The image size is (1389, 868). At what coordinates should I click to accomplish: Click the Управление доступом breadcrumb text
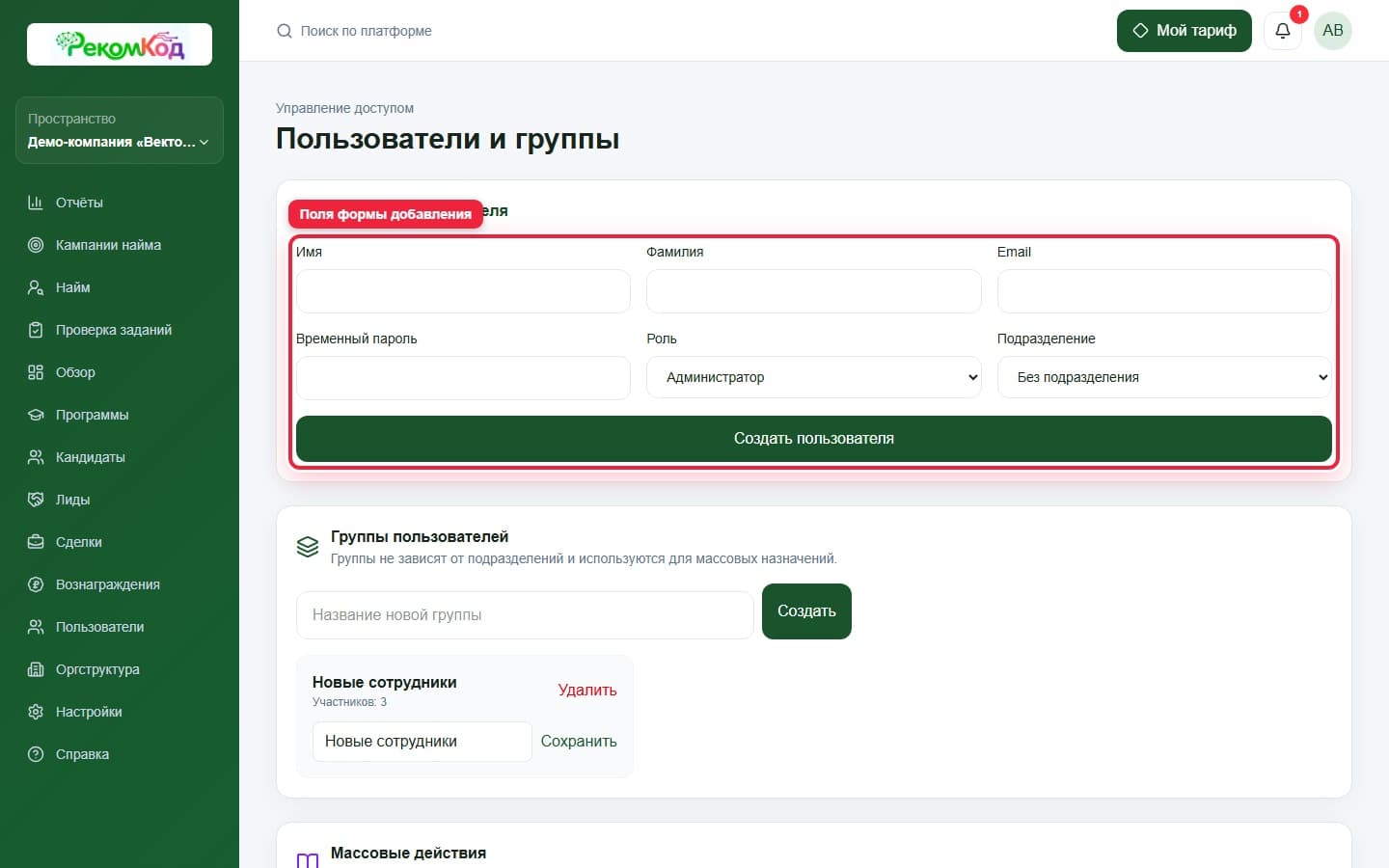point(344,108)
